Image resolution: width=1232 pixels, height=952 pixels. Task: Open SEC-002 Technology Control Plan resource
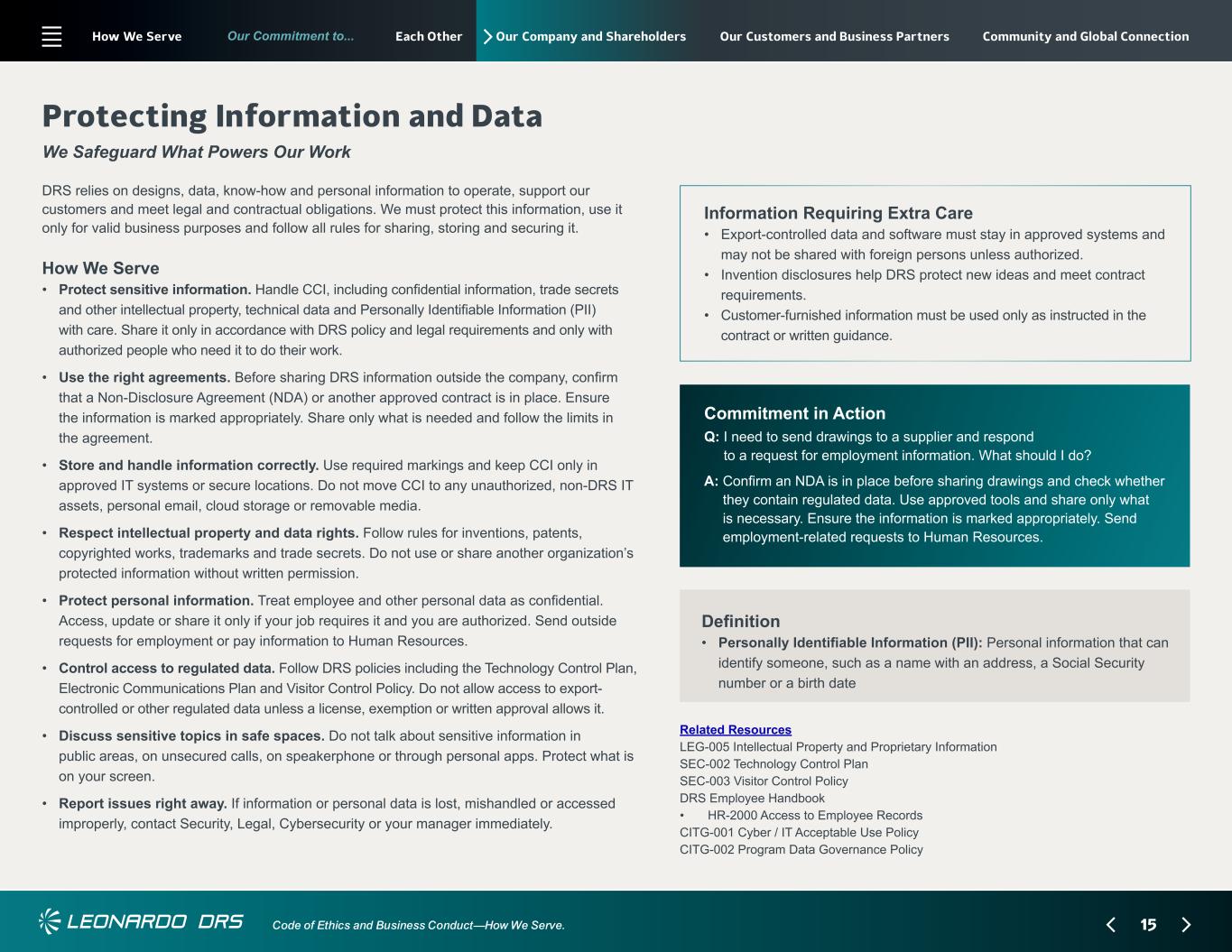(773, 763)
